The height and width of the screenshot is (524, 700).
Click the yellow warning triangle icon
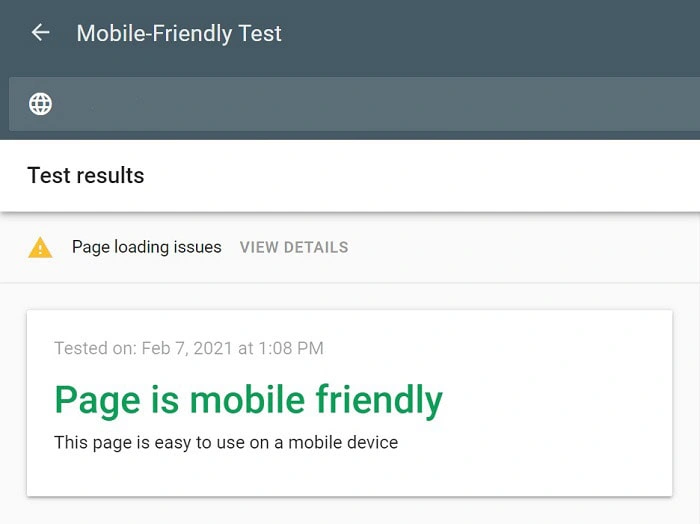(x=40, y=248)
